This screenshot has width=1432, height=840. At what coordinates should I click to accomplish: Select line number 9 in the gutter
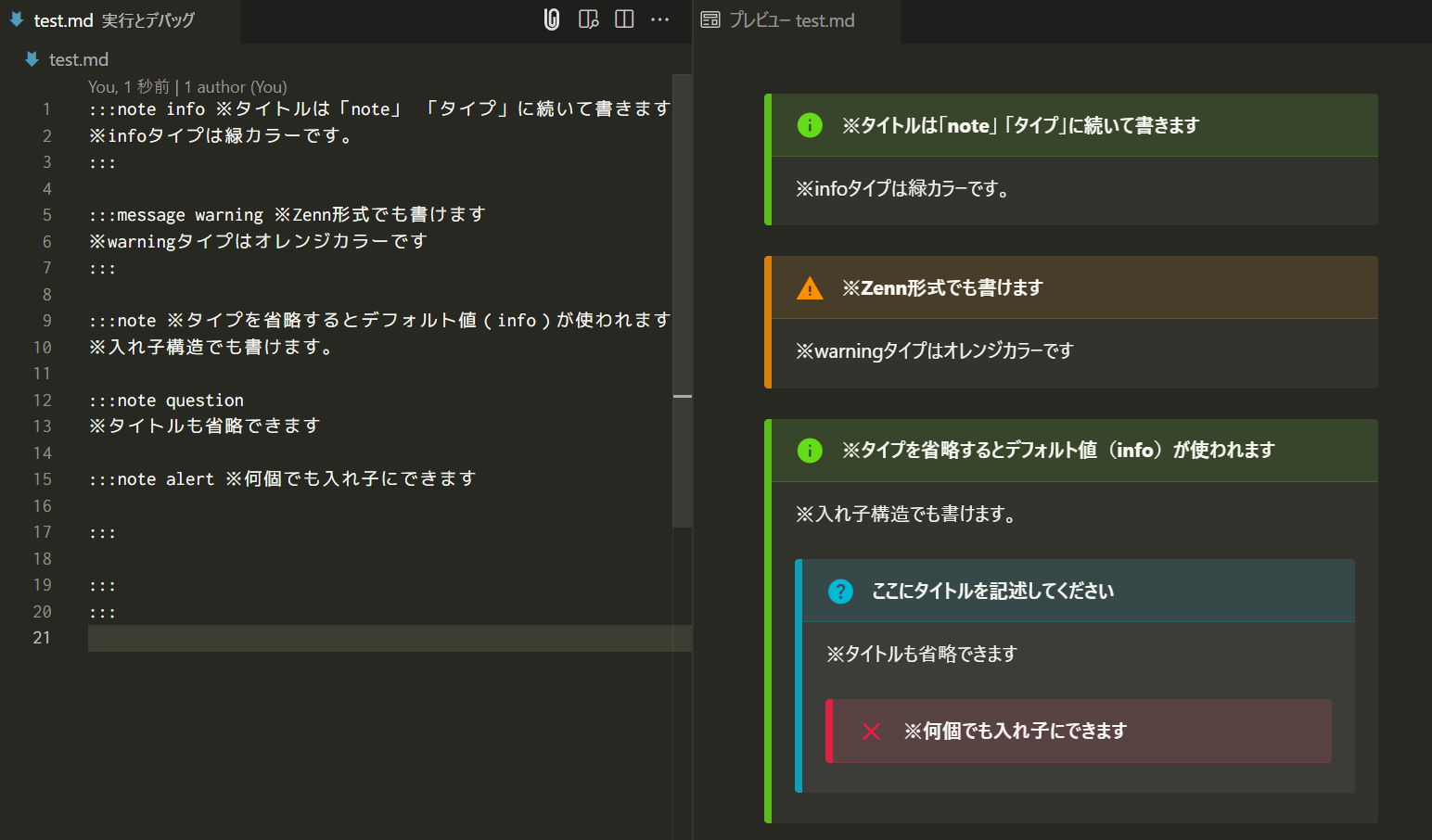point(46,320)
